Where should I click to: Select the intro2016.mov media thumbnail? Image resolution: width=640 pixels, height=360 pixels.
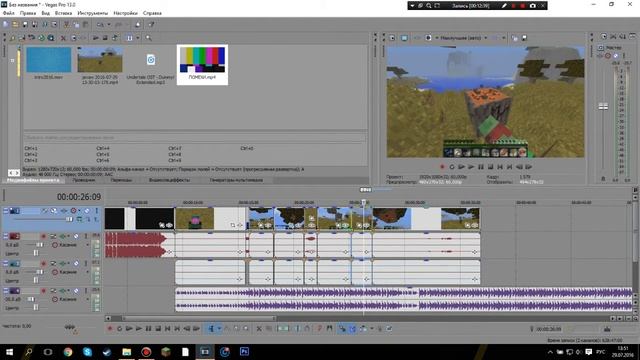(49, 60)
